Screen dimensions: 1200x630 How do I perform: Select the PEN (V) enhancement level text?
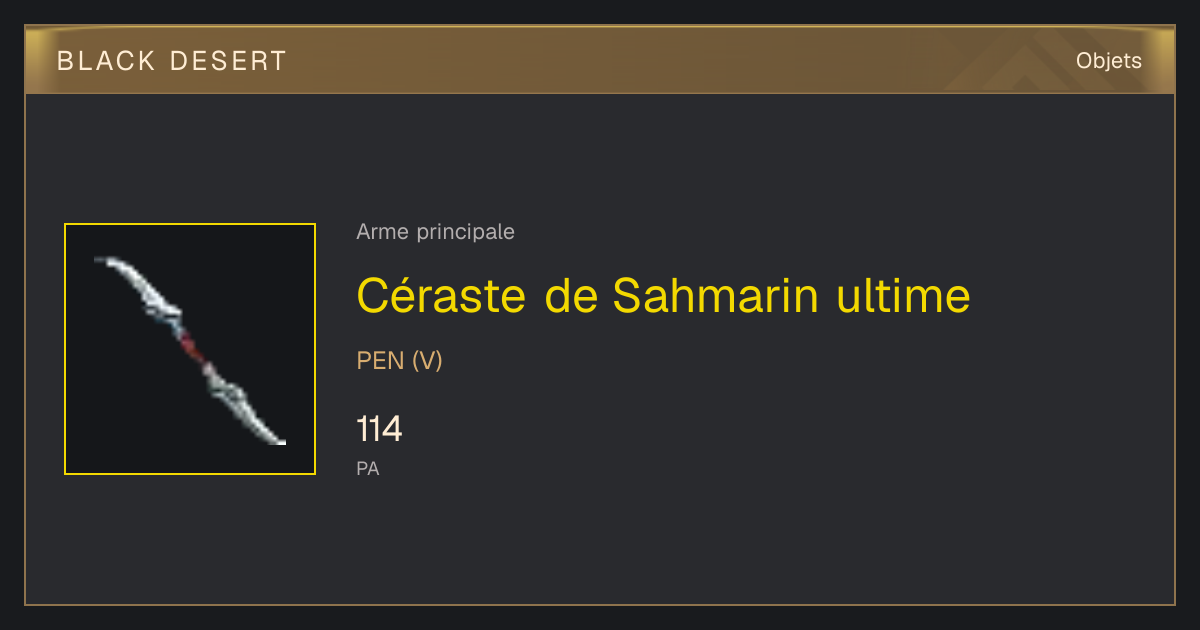[399, 361]
